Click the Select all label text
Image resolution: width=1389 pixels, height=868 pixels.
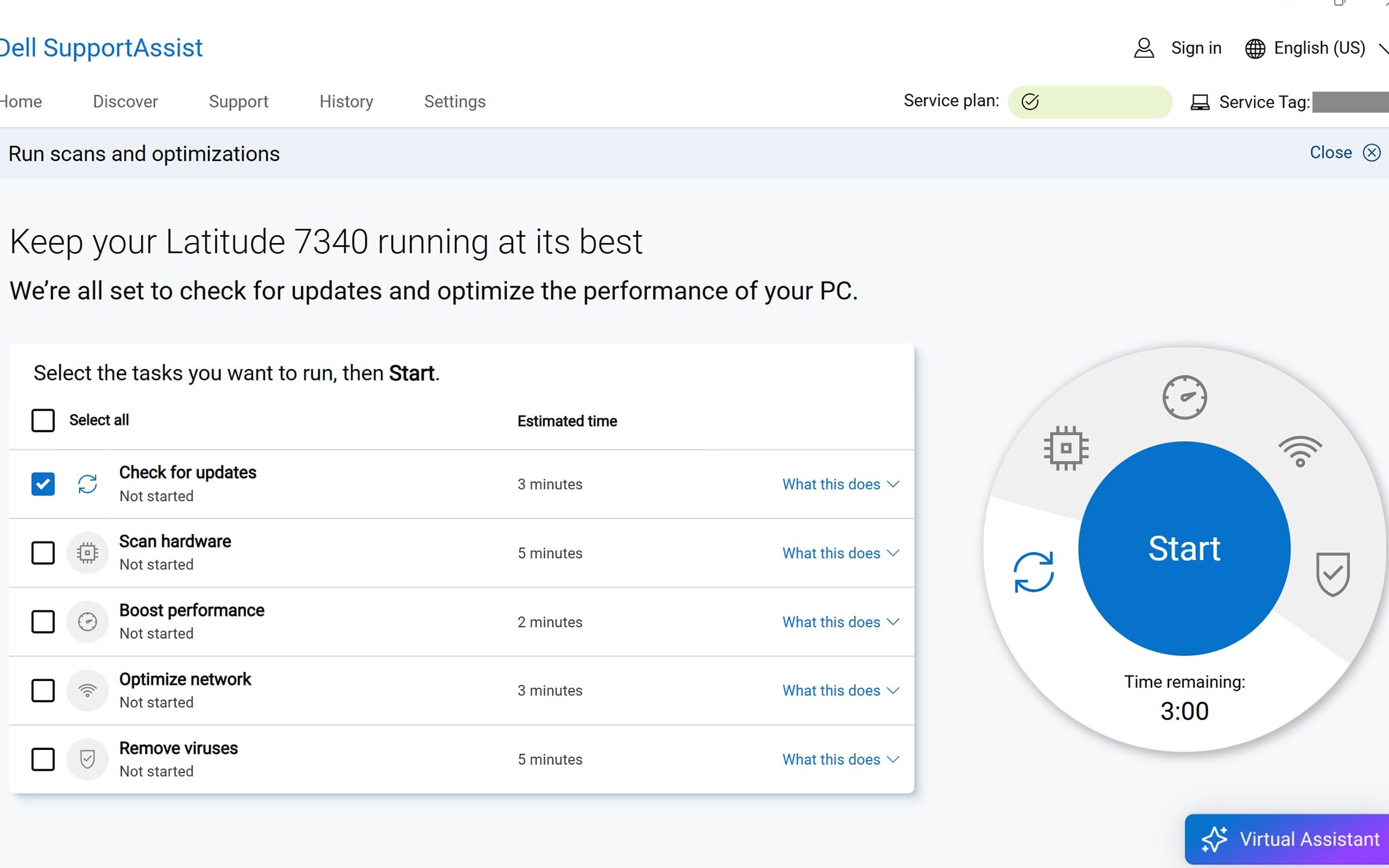99,420
